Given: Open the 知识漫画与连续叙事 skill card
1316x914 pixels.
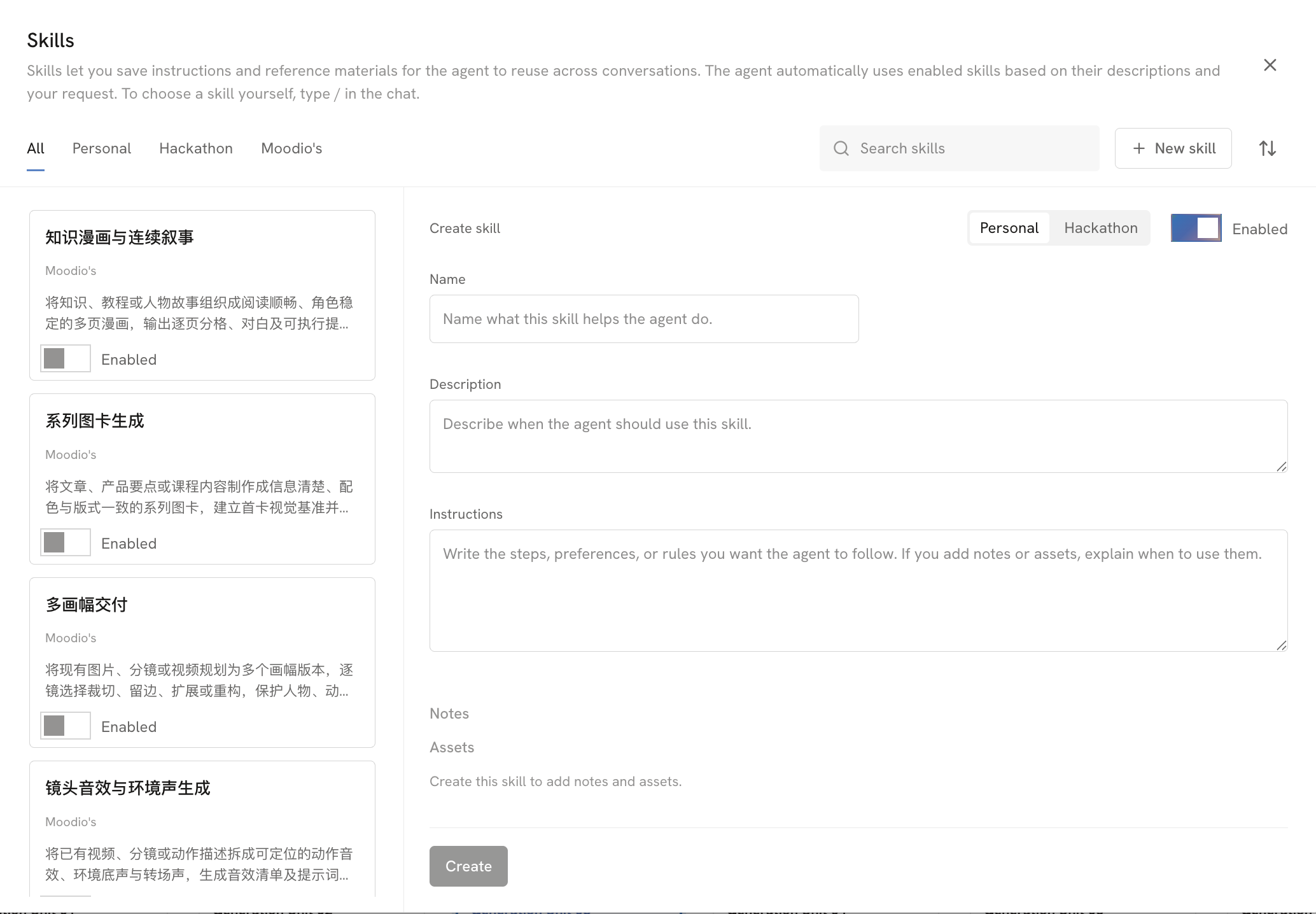Looking at the screenshot, I should coord(202,295).
